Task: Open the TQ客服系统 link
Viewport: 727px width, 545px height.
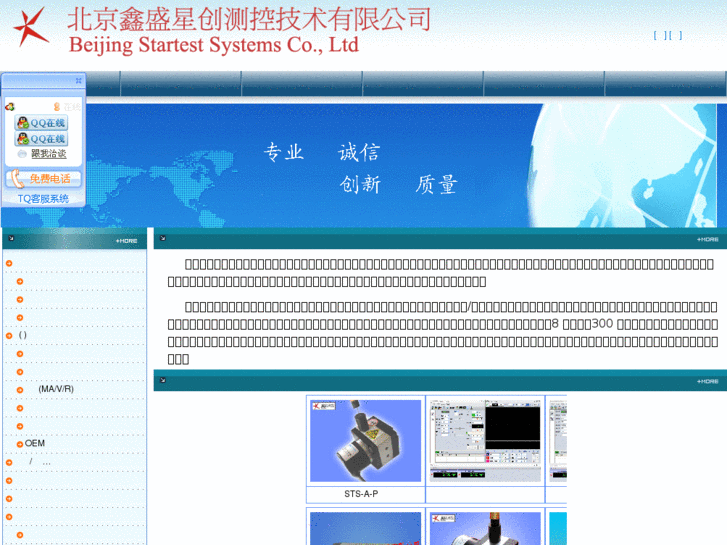Action: pyautogui.click(x=43, y=199)
